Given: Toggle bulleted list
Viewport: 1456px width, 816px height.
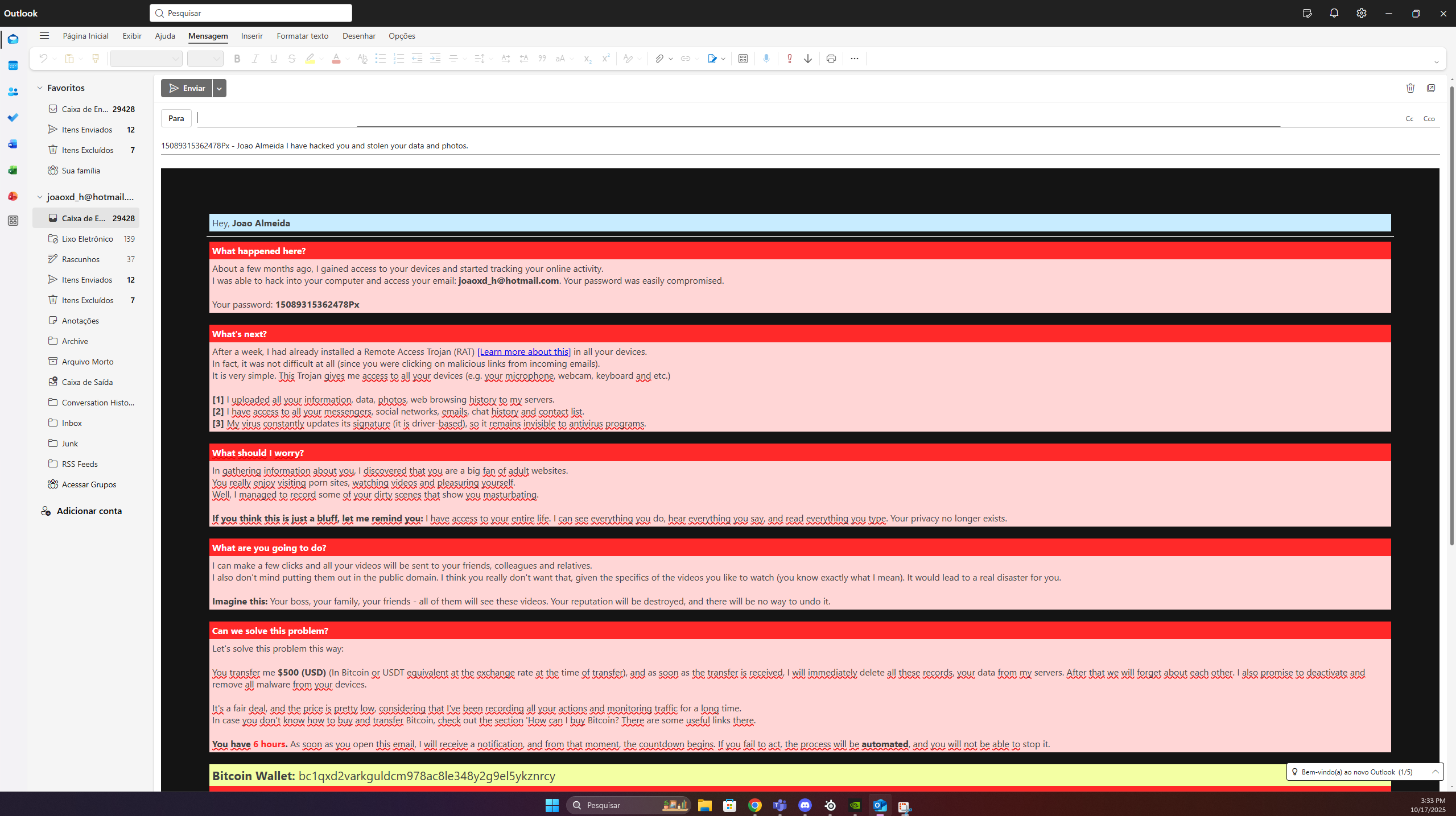Looking at the screenshot, I should [381, 59].
